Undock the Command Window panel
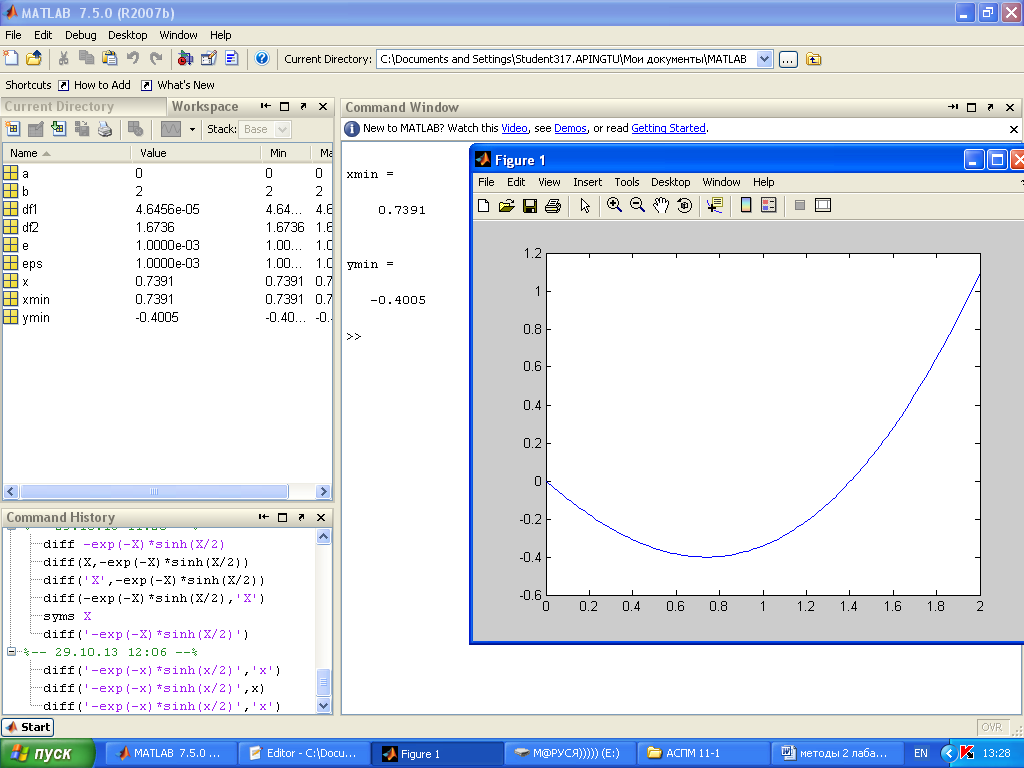Image resolution: width=1024 pixels, height=768 pixels. tap(990, 107)
